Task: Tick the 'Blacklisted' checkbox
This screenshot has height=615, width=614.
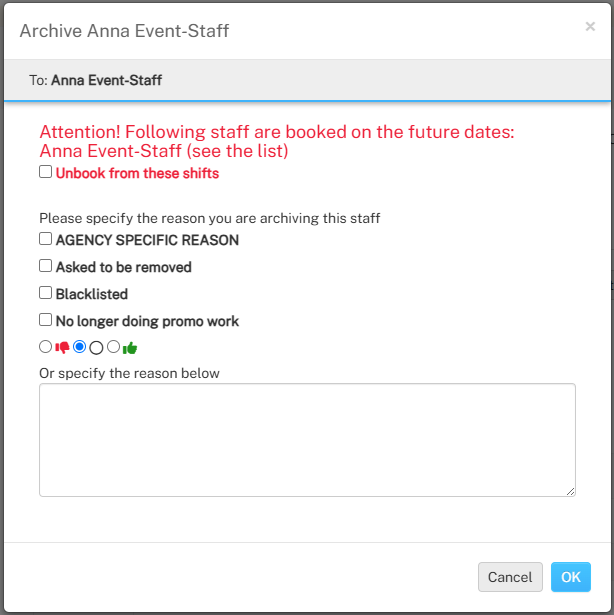Action: pos(46,293)
